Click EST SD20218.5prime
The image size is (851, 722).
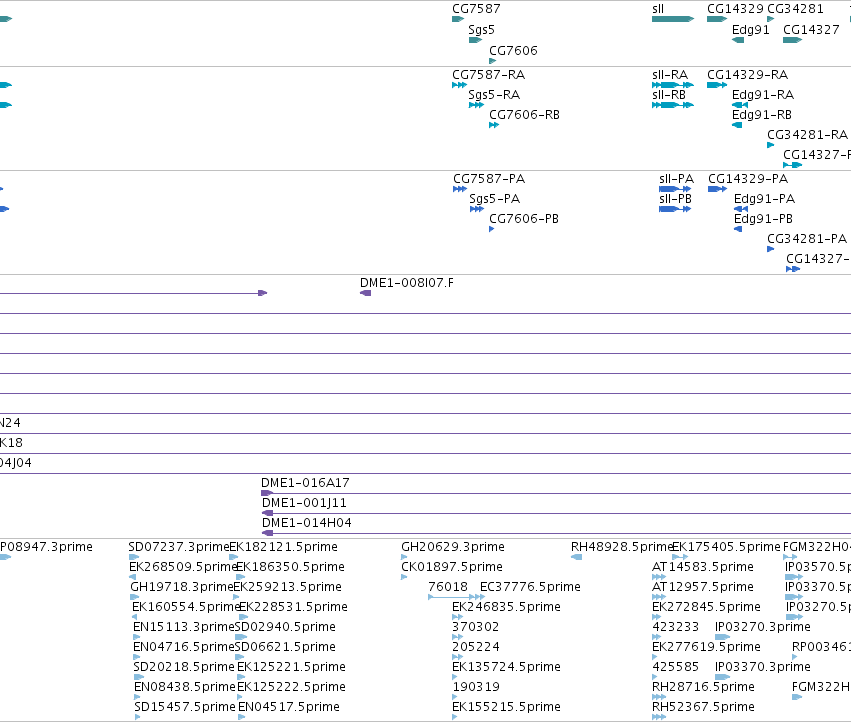tap(184, 667)
